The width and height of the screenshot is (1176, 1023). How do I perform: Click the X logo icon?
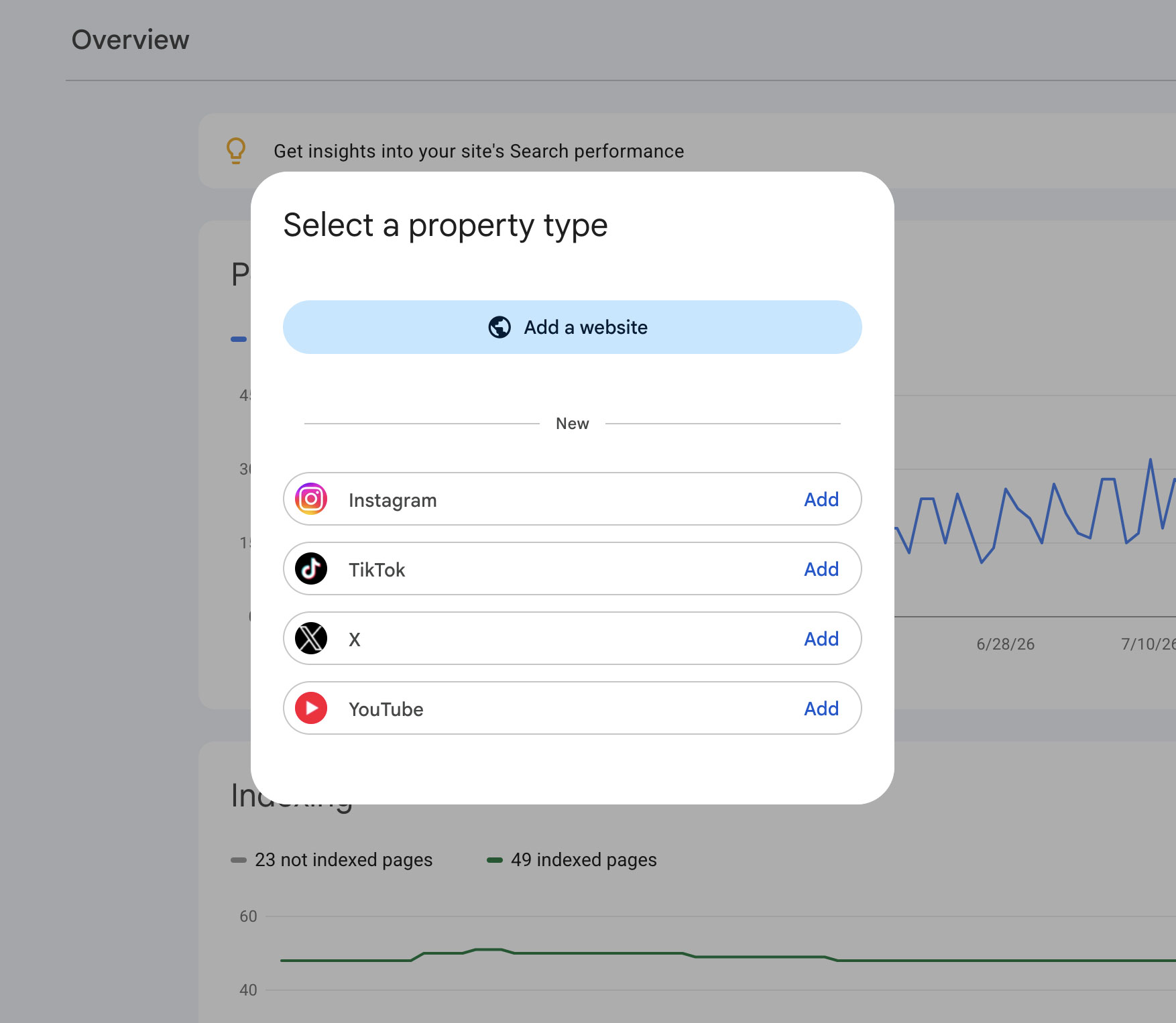(x=311, y=638)
